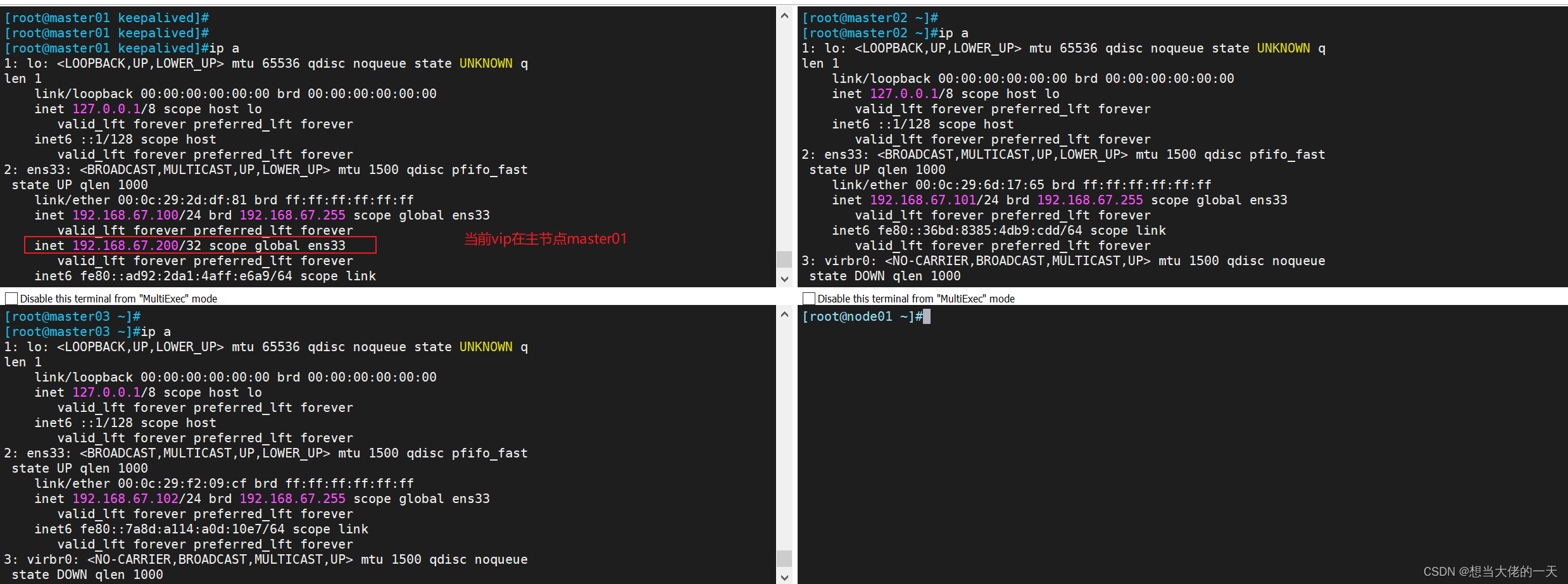Click the "ip a" command after the master01 keepalived prompt
This screenshot has width=1568, height=584.
(x=224, y=48)
